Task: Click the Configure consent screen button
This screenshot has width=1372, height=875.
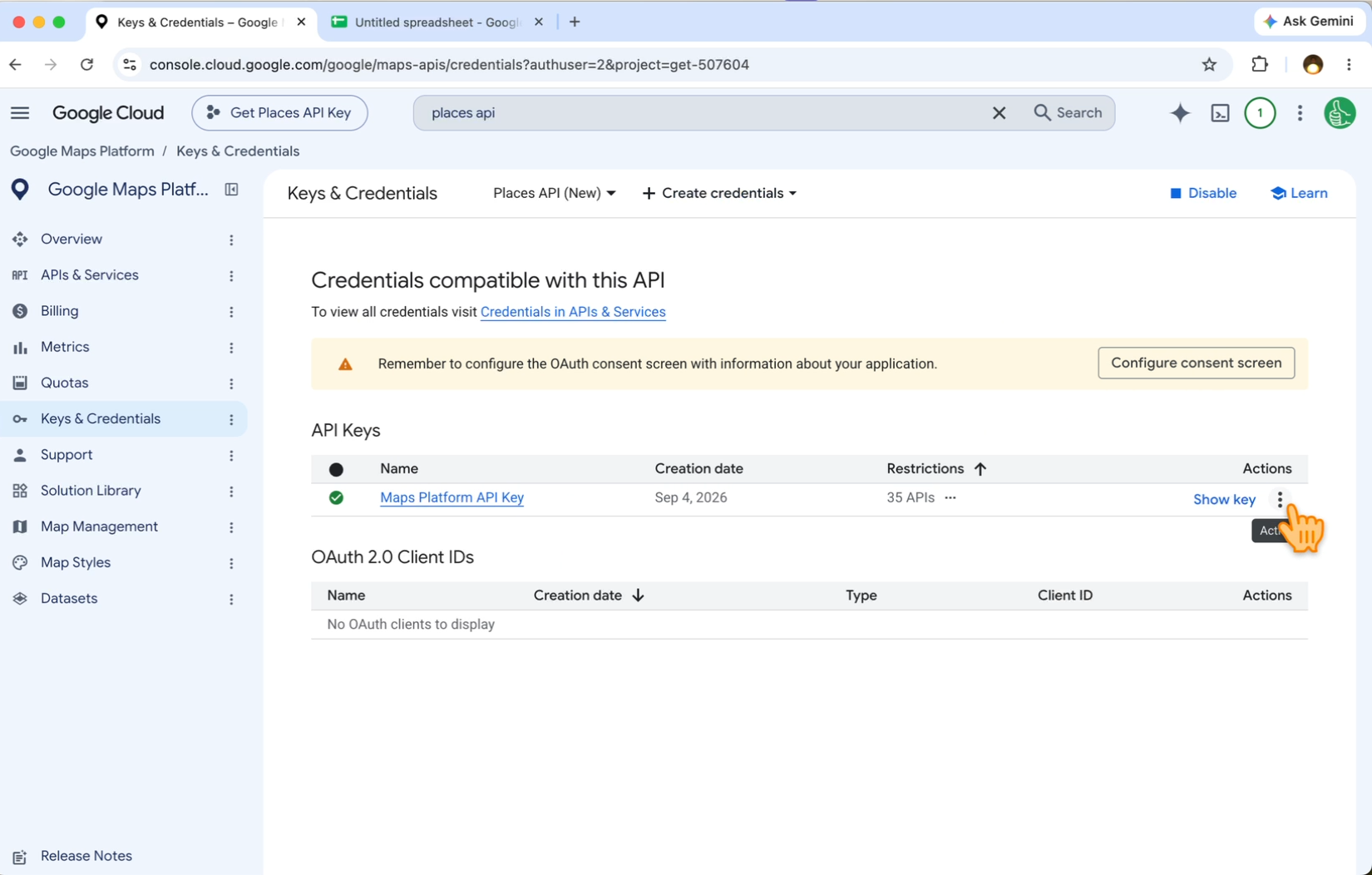Action: pos(1196,363)
